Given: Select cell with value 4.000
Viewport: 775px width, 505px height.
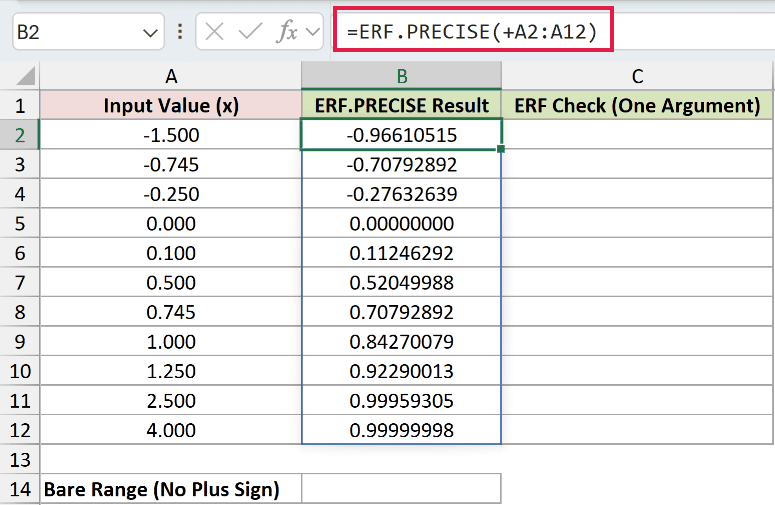Looking at the screenshot, I should pos(171,430).
